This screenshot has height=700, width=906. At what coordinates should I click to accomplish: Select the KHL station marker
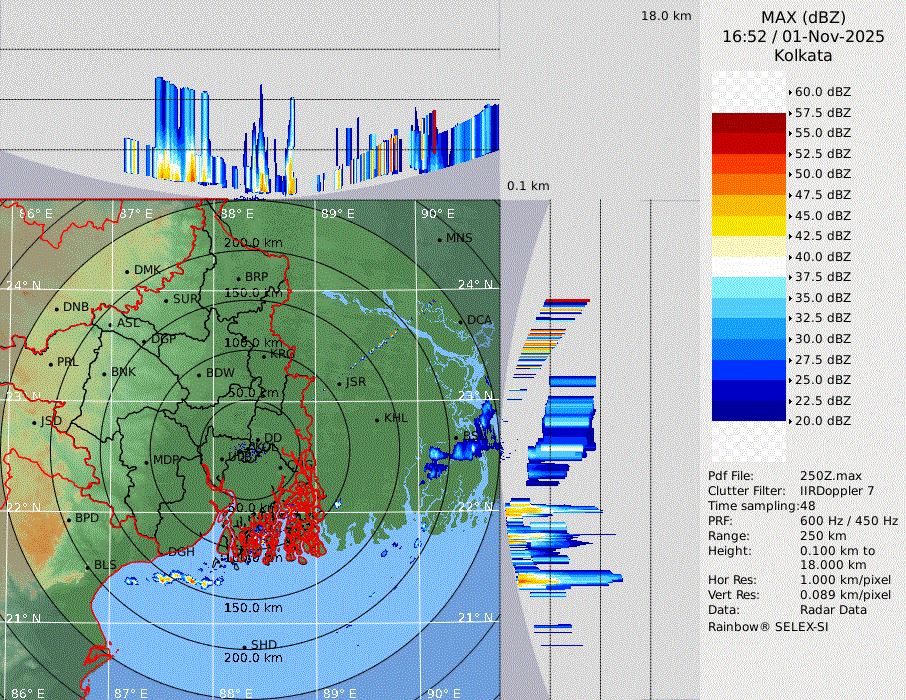377,418
